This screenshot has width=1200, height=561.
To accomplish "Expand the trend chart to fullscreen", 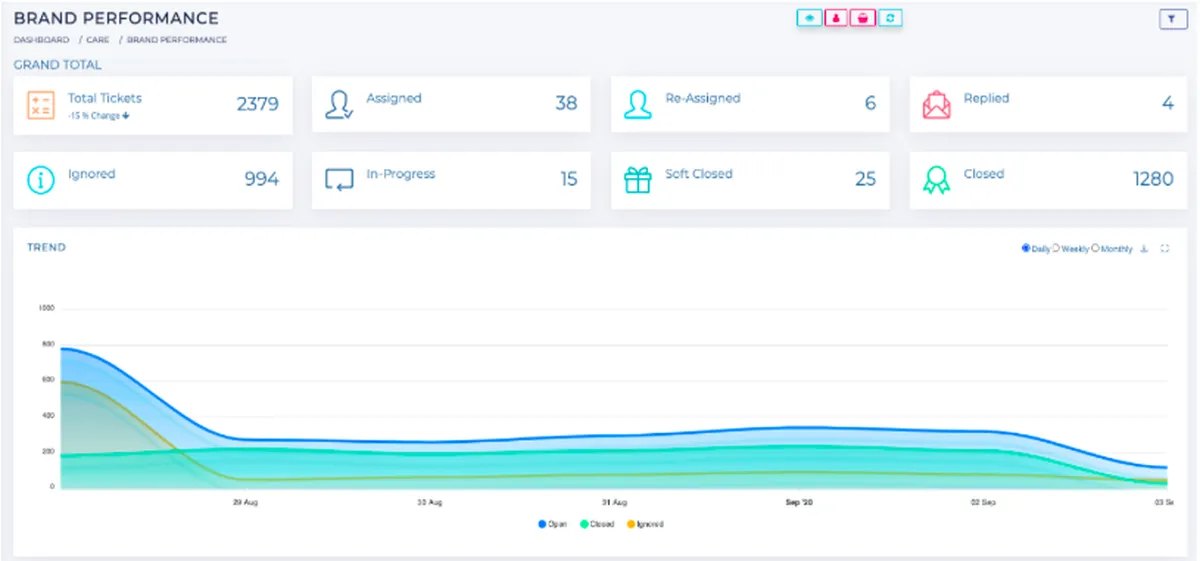I will 1165,249.
